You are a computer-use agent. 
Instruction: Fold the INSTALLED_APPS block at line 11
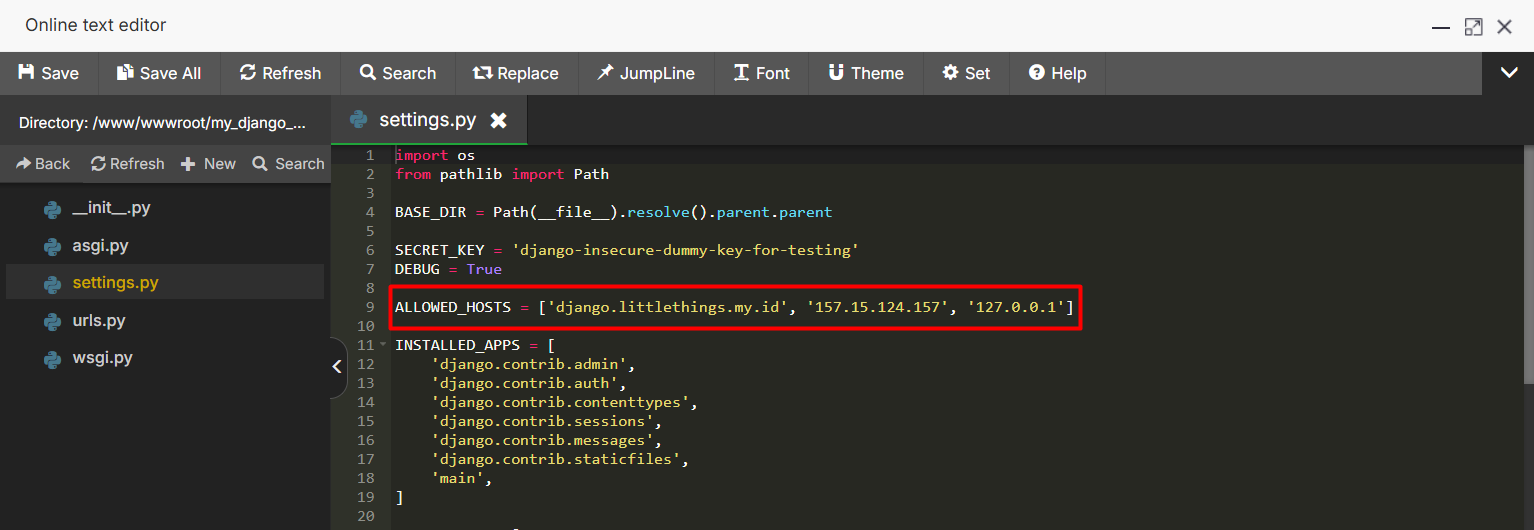tap(383, 345)
